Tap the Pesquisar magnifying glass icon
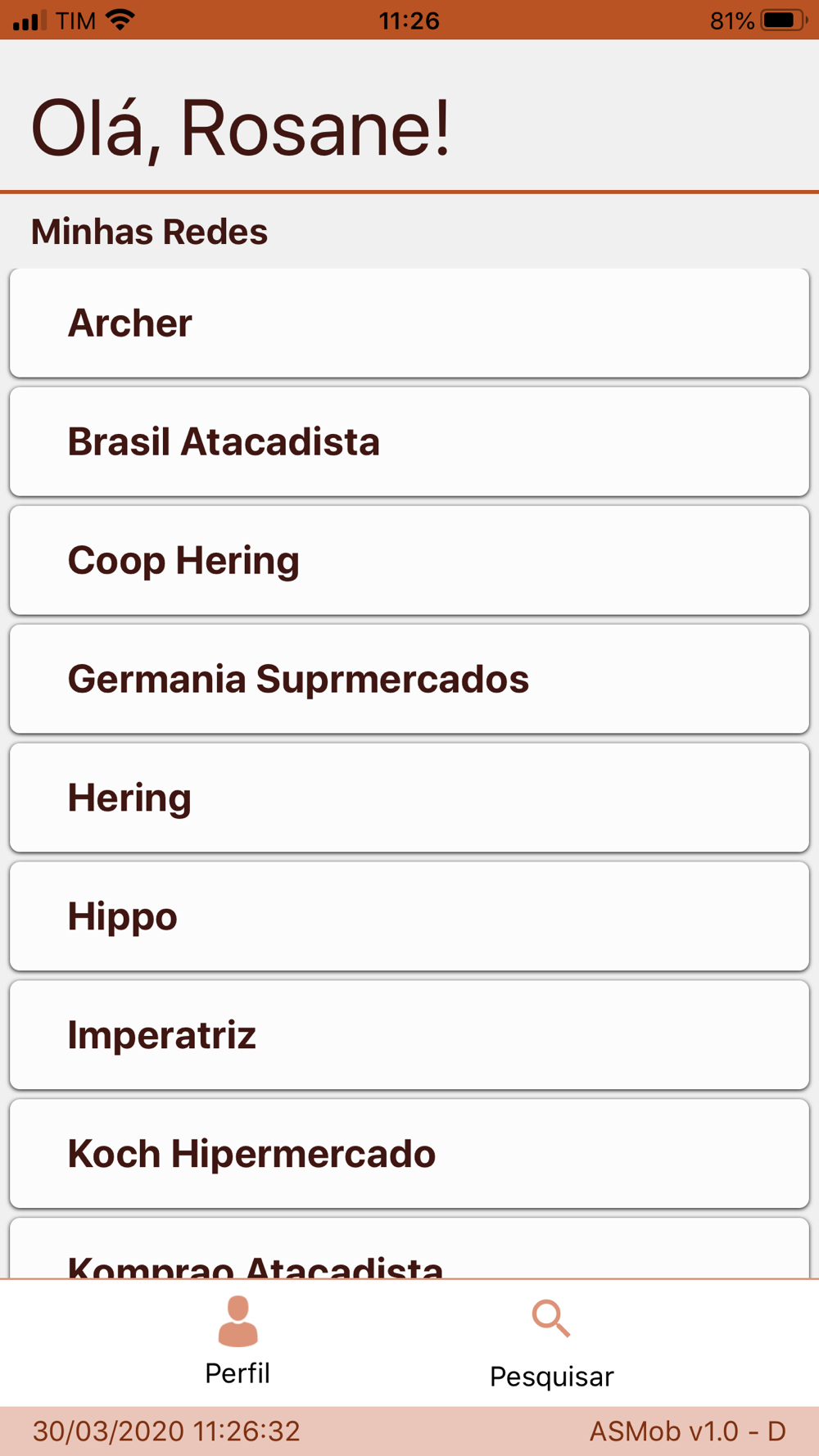Screen dimensions: 819x1456 click(x=551, y=1318)
